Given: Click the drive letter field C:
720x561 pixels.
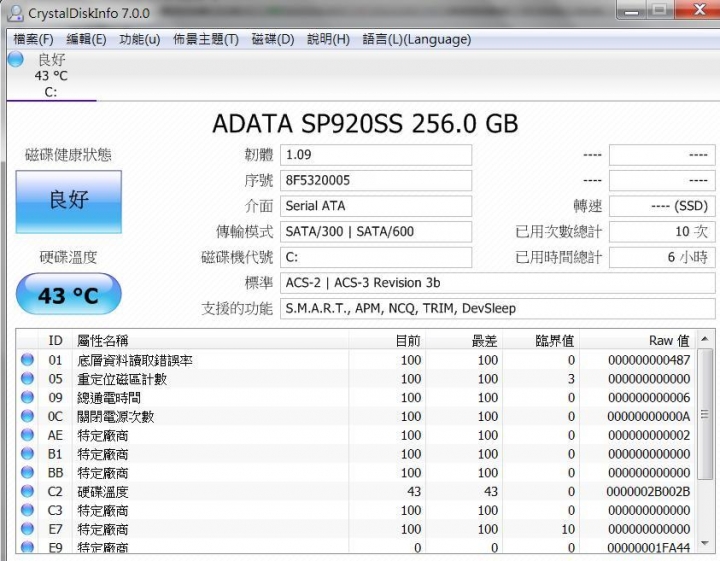Looking at the screenshot, I should click(376, 257).
